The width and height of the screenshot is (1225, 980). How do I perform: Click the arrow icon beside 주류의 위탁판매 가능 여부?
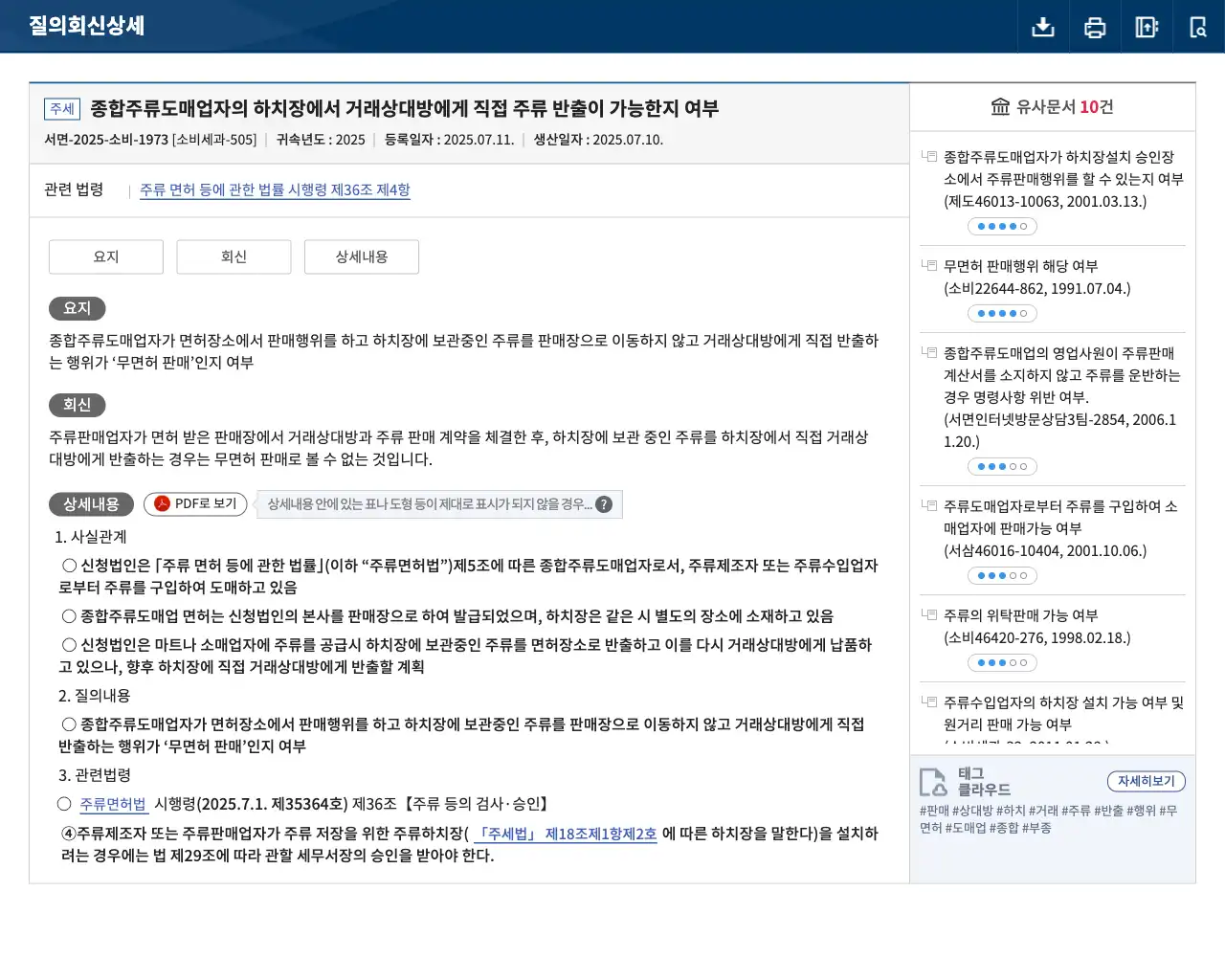pyautogui.click(x=928, y=614)
